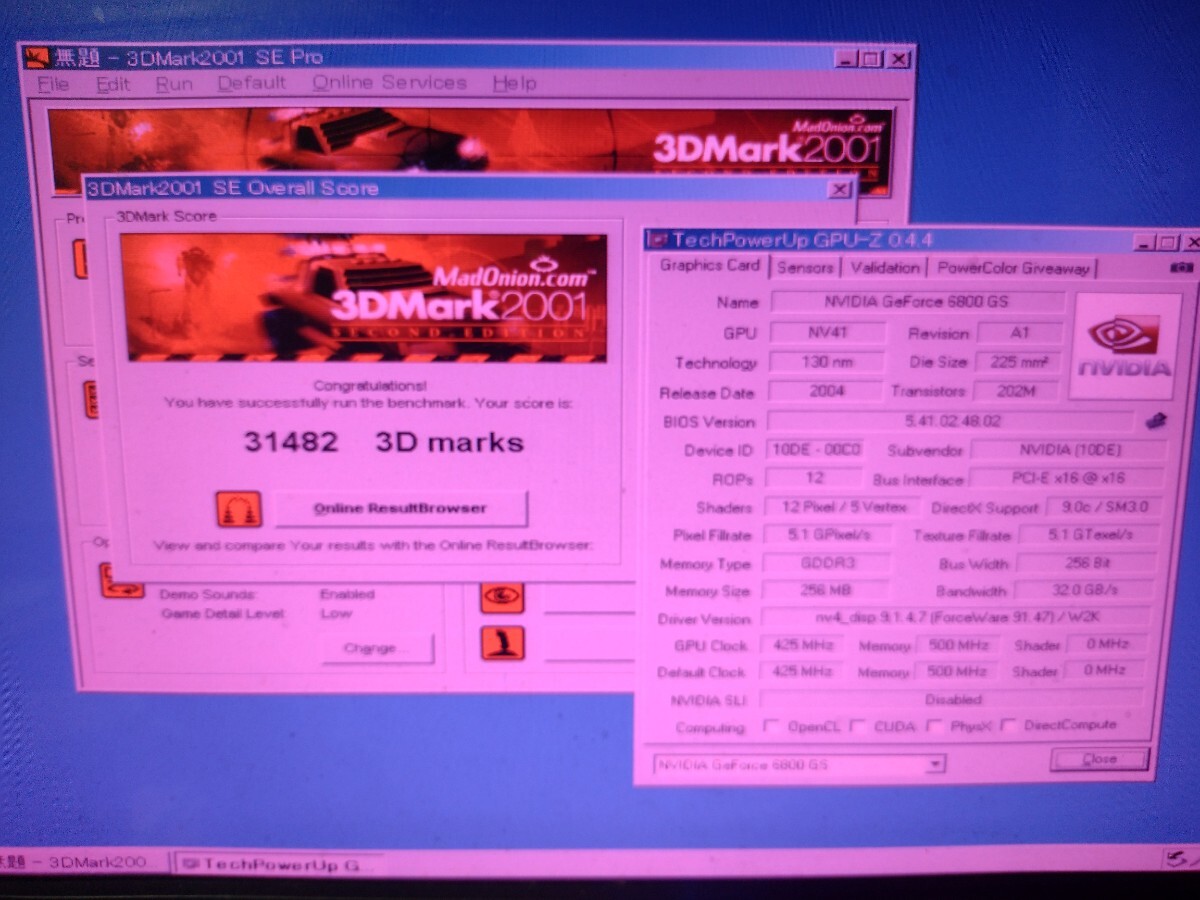Viewport: 1200px width, 900px height.
Task: Click the Change... button in 3DMark window
Action: (376, 648)
